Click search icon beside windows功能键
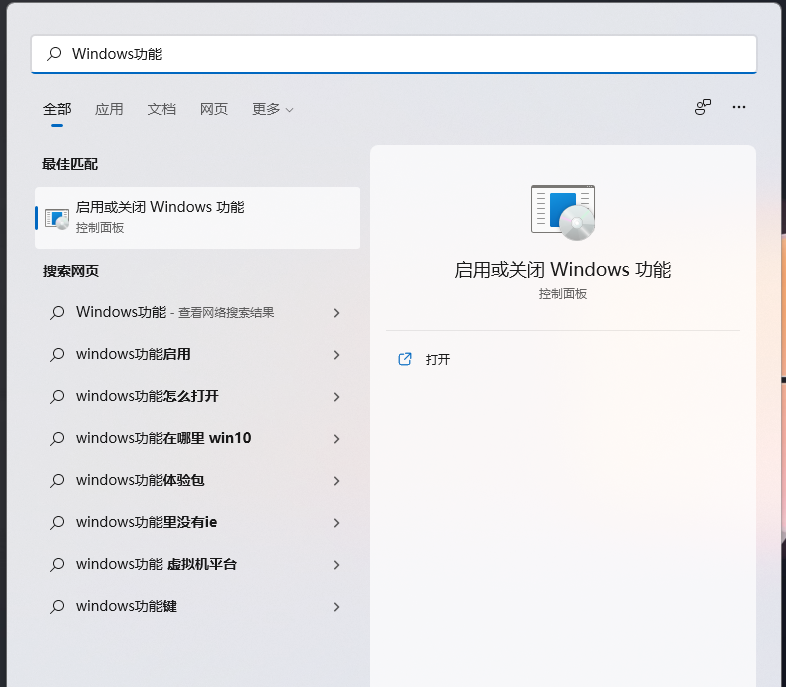The image size is (786, 687). pyautogui.click(x=57, y=607)
